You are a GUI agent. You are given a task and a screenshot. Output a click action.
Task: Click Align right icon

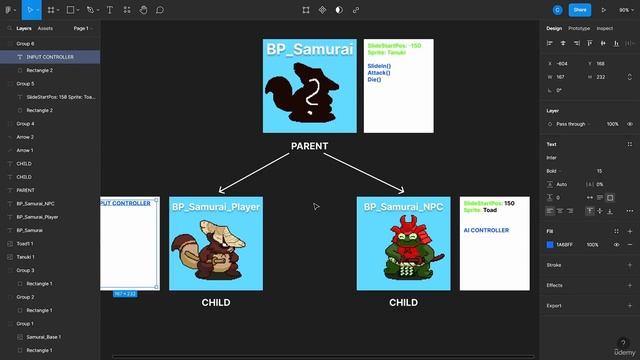point(576,43)
